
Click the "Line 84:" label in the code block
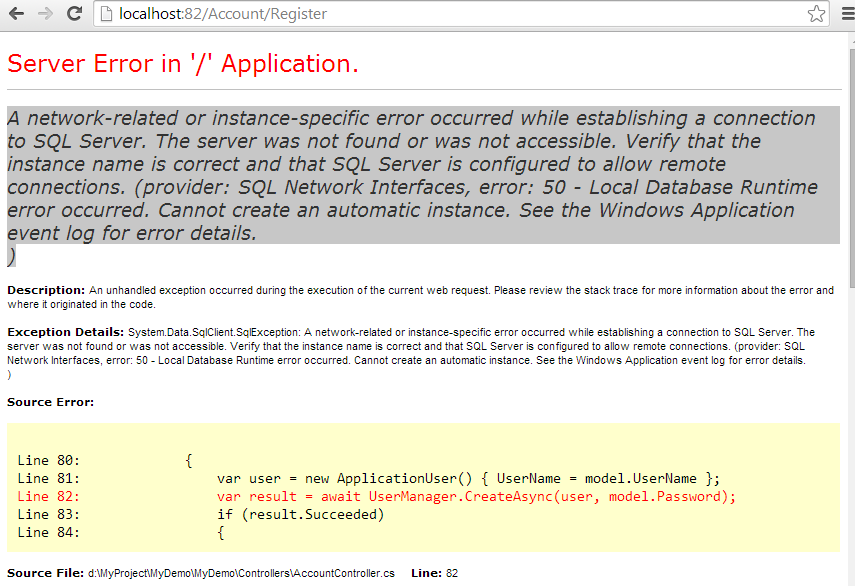(x=49, y=533)
